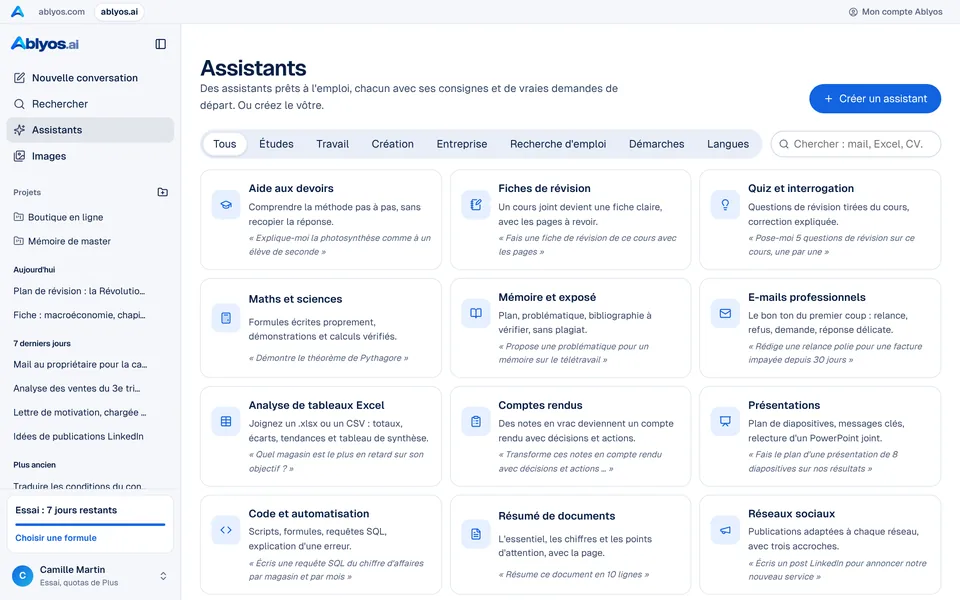Click the Camille Martin avatar circle
This screenshot has width=960, height=600.
(x=23, y=576)
